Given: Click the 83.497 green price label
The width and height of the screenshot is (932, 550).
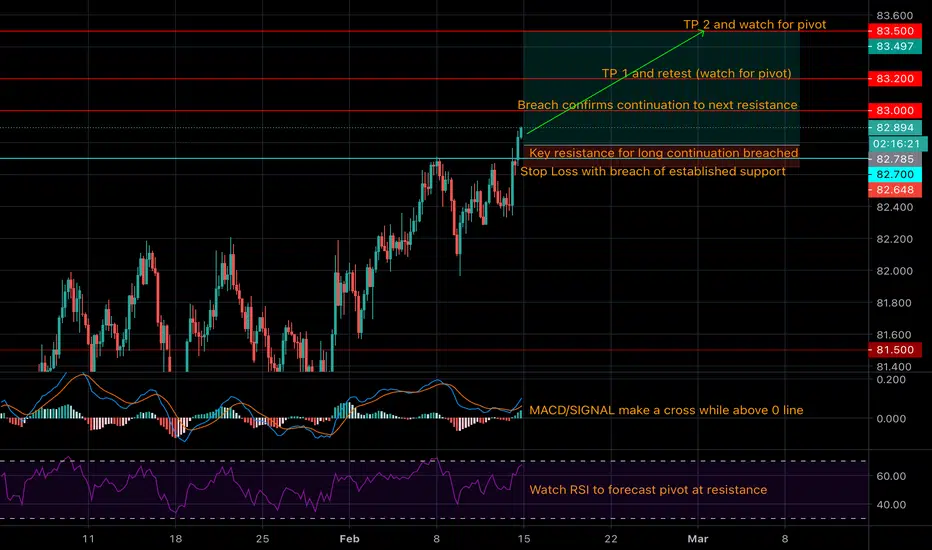Looking at the screenshot, I should [895, 46].
